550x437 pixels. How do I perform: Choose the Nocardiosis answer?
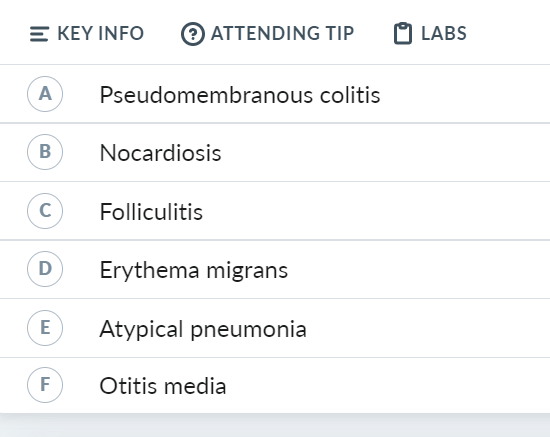(161, 153)
